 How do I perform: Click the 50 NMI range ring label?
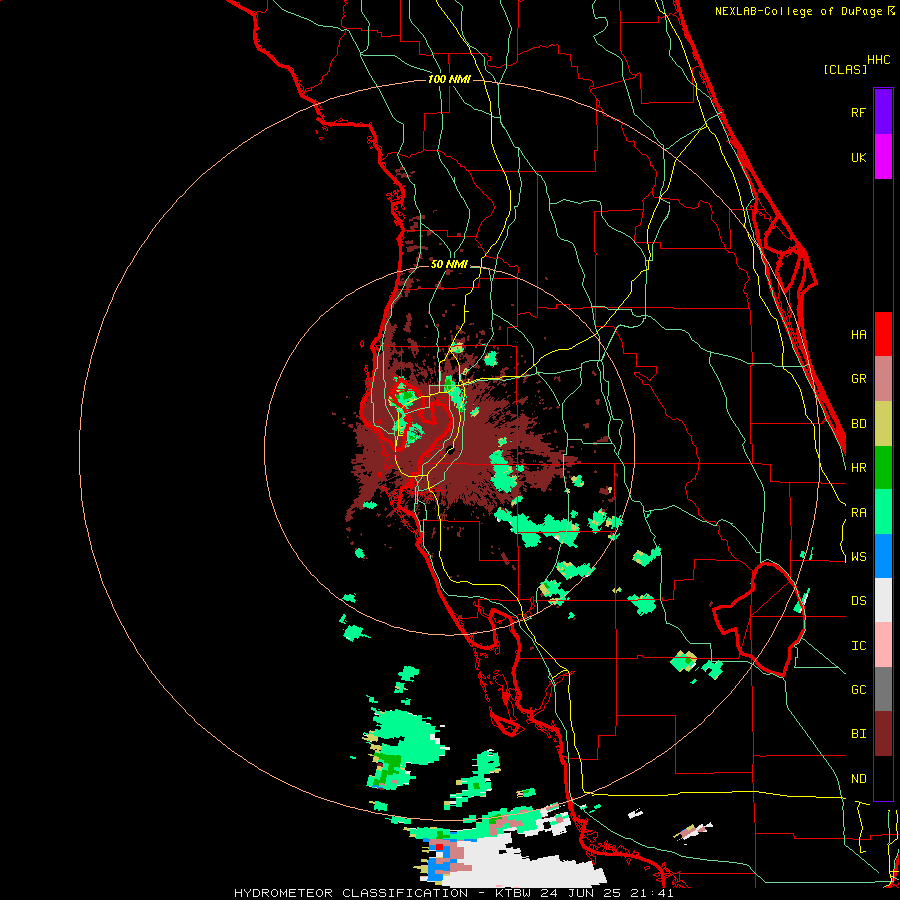(449, 265)
